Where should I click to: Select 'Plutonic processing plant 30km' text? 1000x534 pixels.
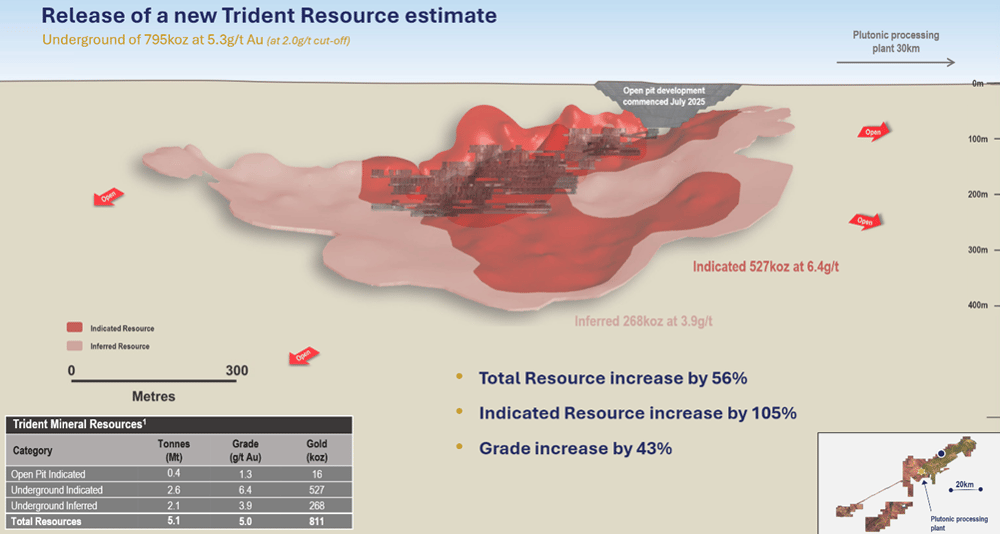[895, 41]
